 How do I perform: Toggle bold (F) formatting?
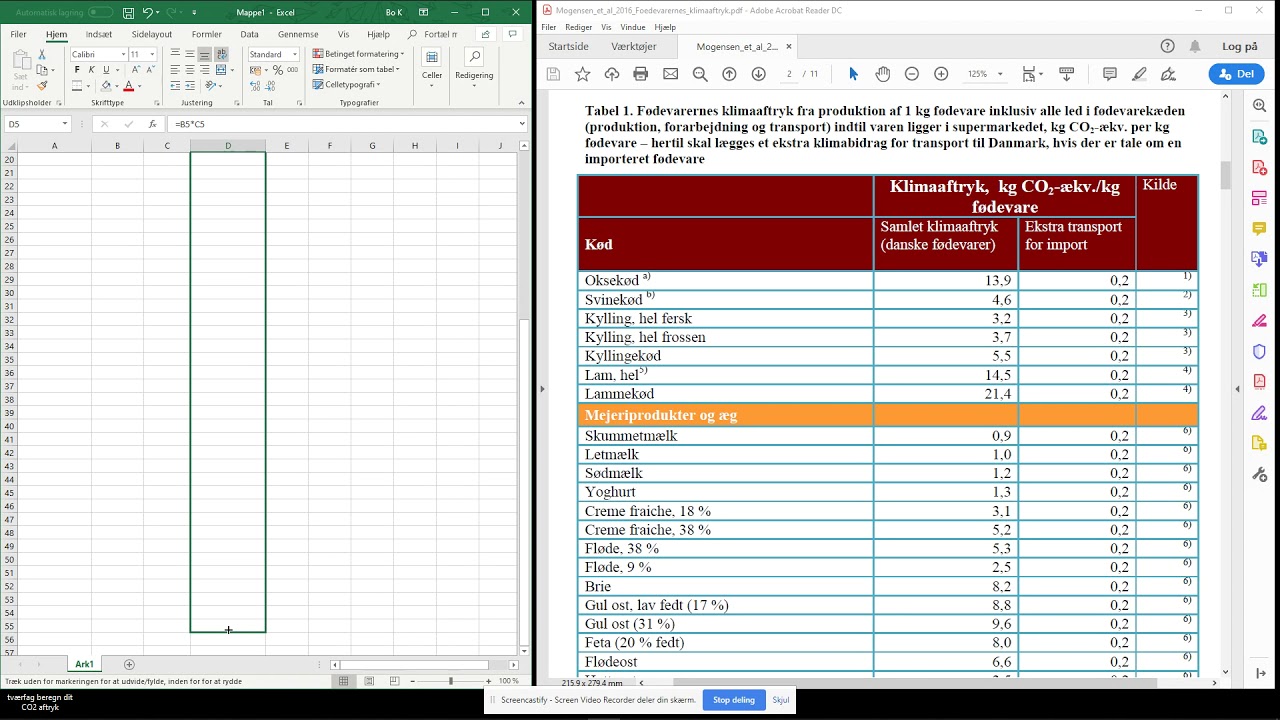[77, 70]
